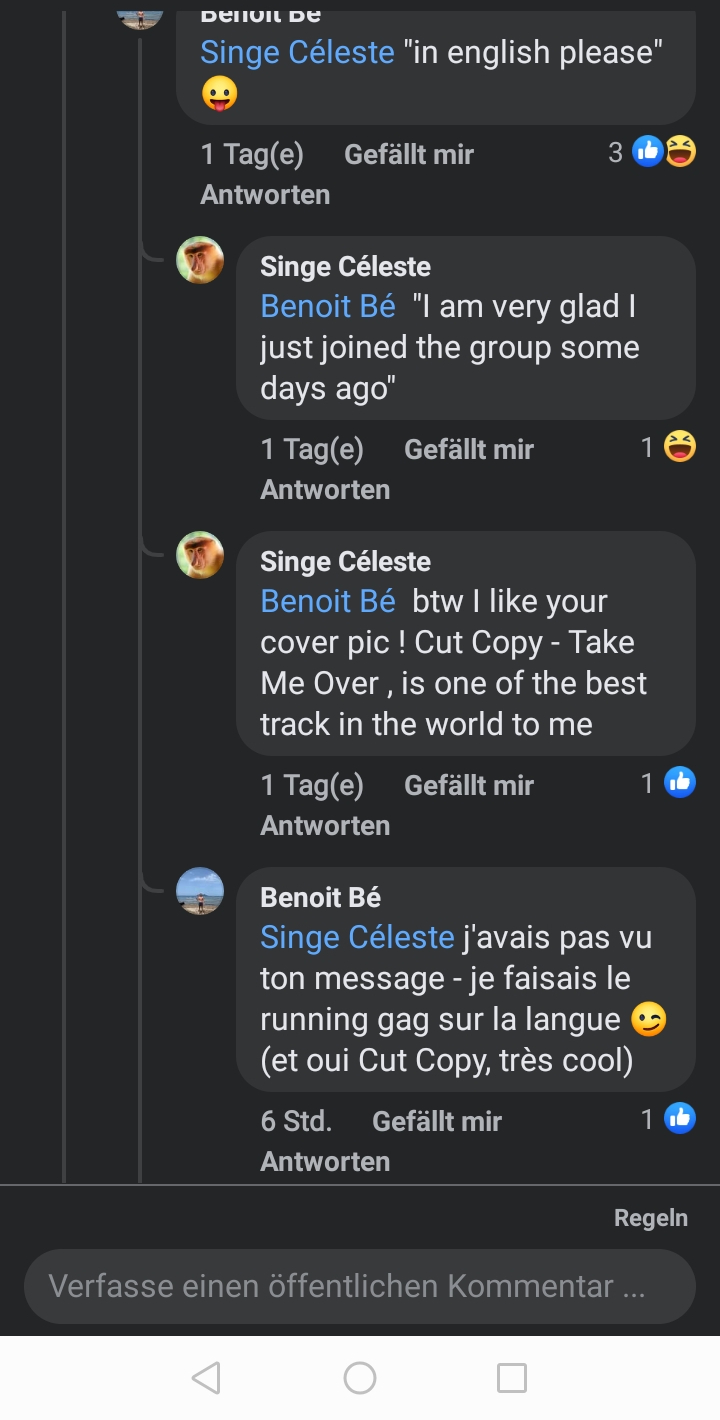Like the 'very glad I joined' comment
Image resolution: width=720 pixels, height=1420 pixels.
pyautogui.click(x=468, y=449)
